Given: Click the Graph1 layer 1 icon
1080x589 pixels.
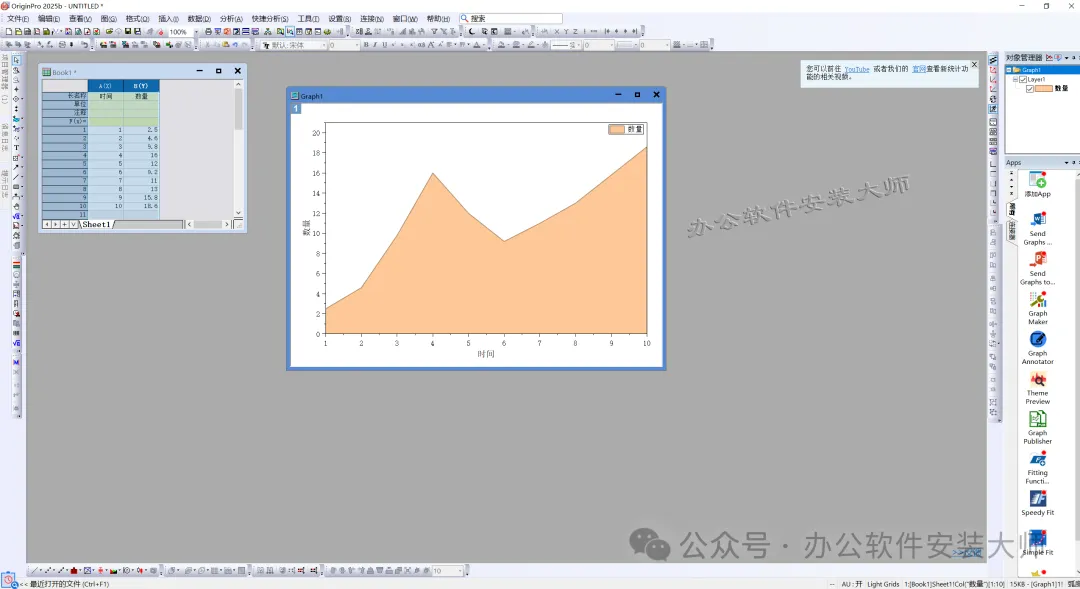Looking at the screenshot, I should pyautogui.click(x=296, y=108).
